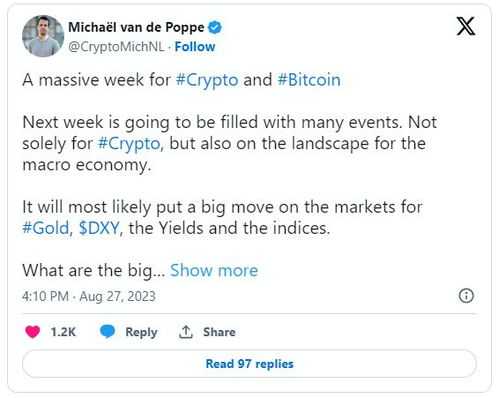Expand tweet with Show more
499x398 pixels.
click(214, 270)
